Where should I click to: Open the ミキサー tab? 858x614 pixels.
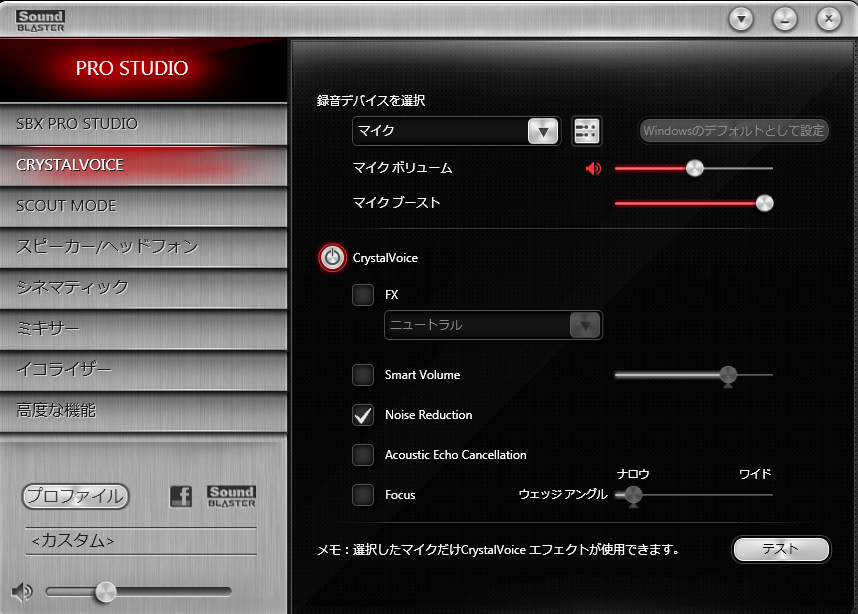pos(143,329)
